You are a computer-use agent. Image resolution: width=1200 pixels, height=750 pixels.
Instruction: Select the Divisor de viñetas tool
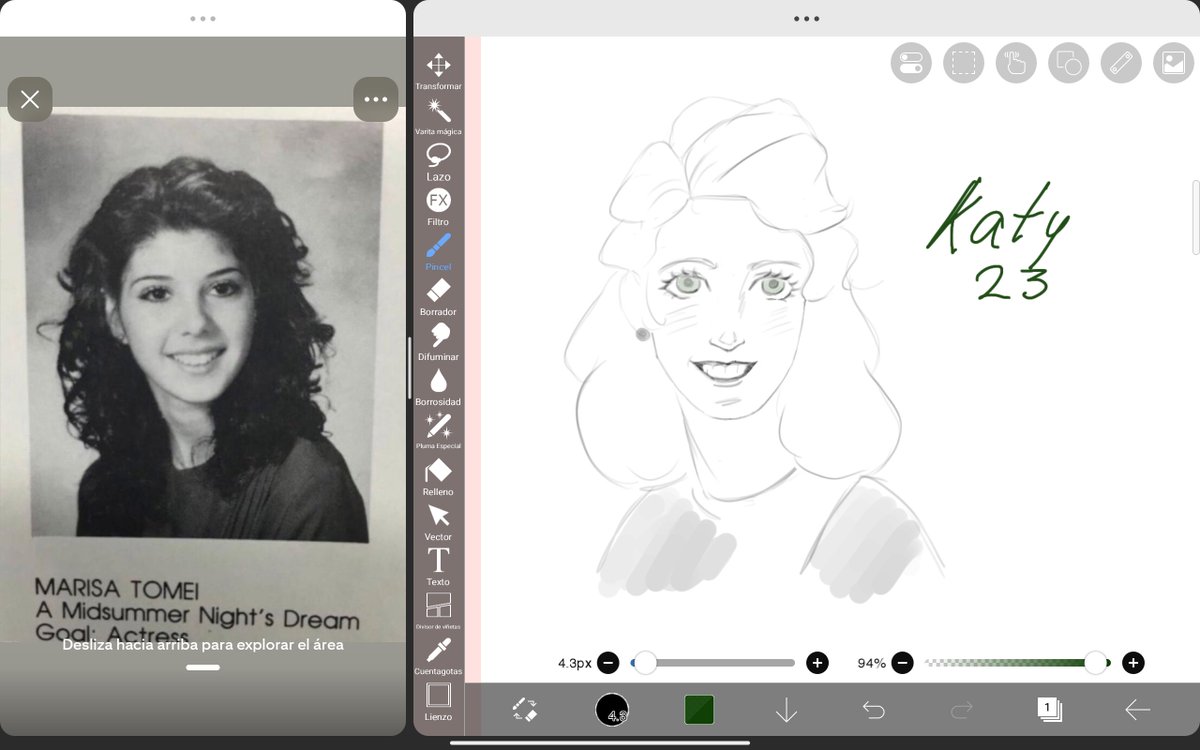coord(438,611)
